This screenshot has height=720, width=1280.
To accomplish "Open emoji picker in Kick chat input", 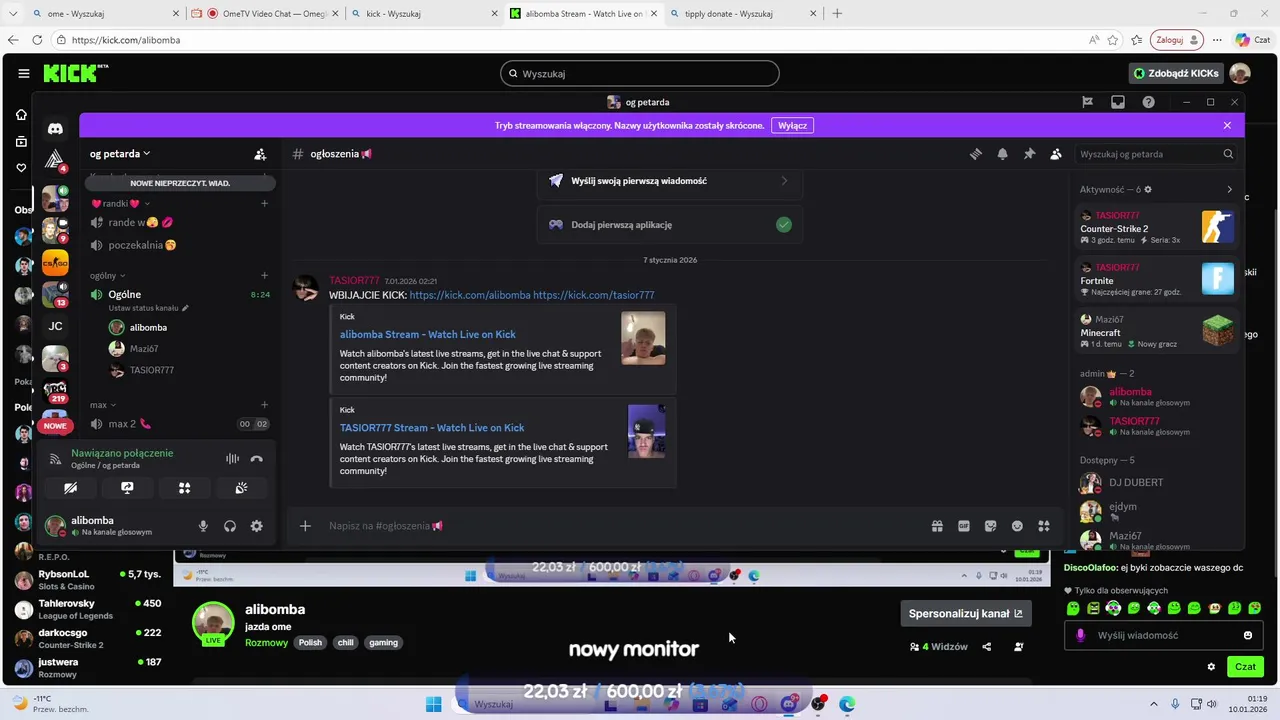I will [x=1248, y=635].
